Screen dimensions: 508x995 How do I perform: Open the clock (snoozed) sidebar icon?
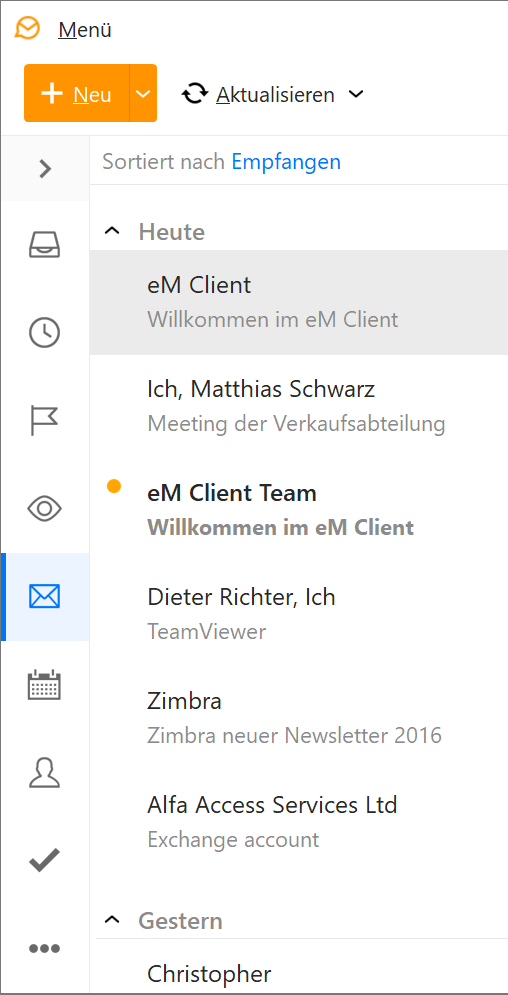(45, 333)
